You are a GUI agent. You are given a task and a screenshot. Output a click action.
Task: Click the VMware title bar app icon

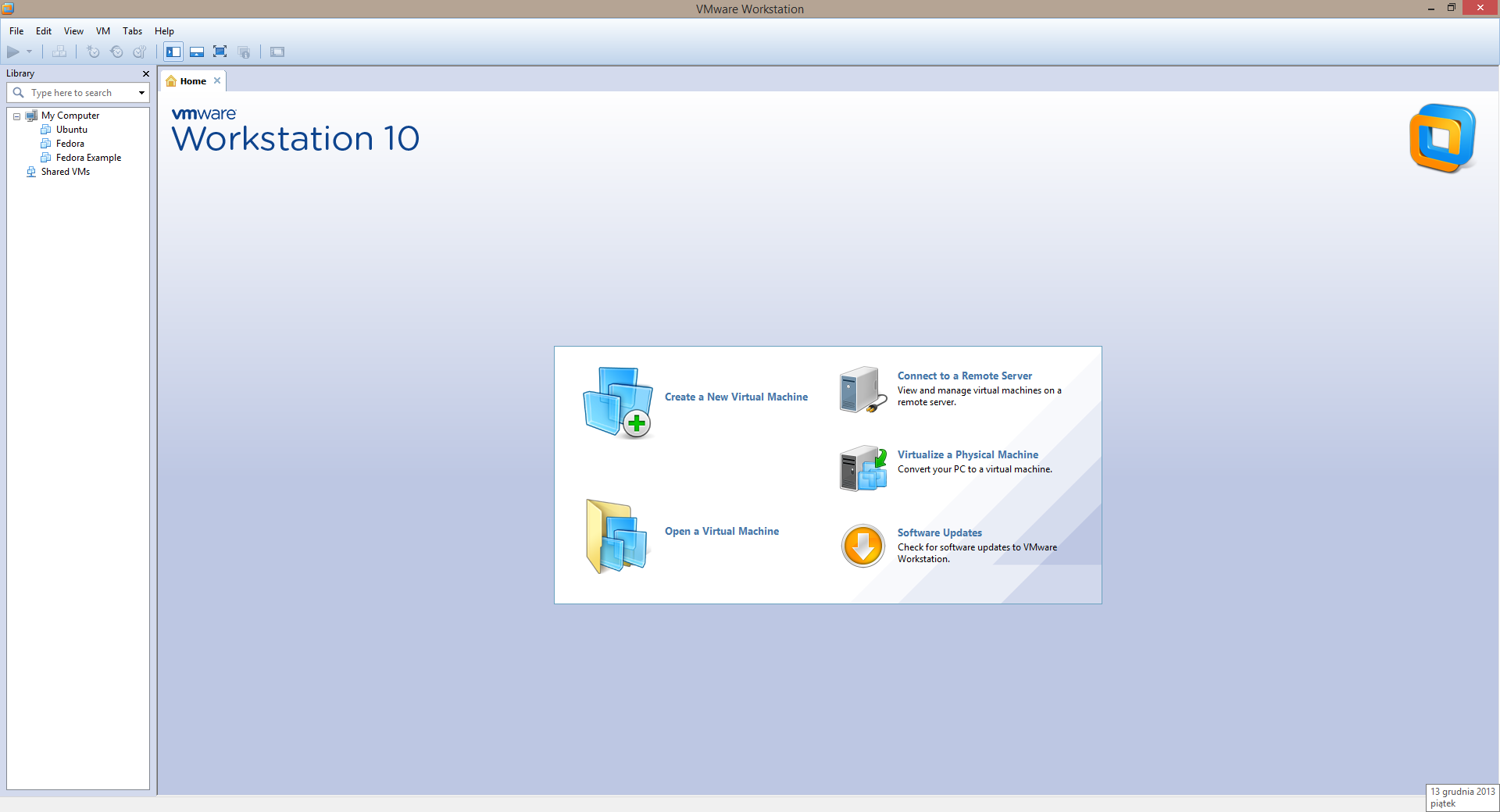(8, 9)
